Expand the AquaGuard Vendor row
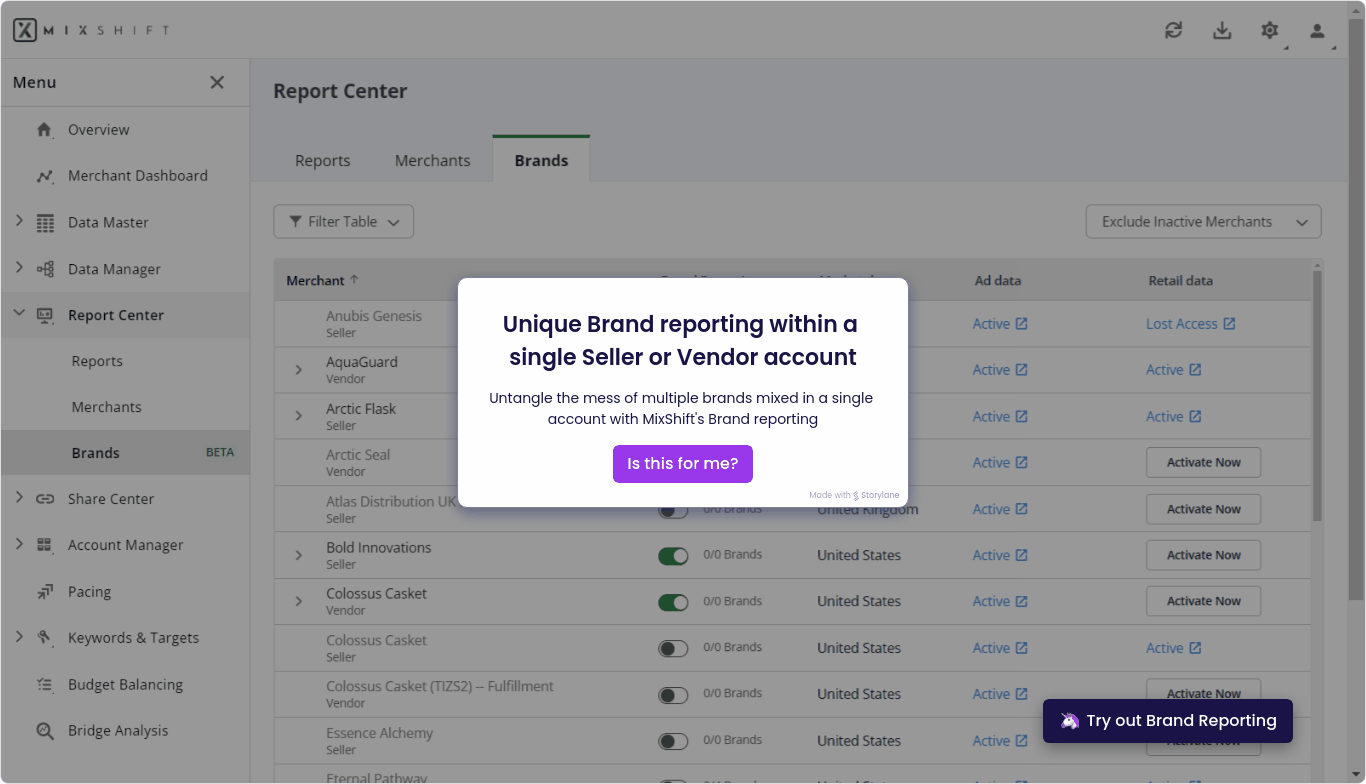The width and height of the screenshot is (1366, 784). coord(297,369)
